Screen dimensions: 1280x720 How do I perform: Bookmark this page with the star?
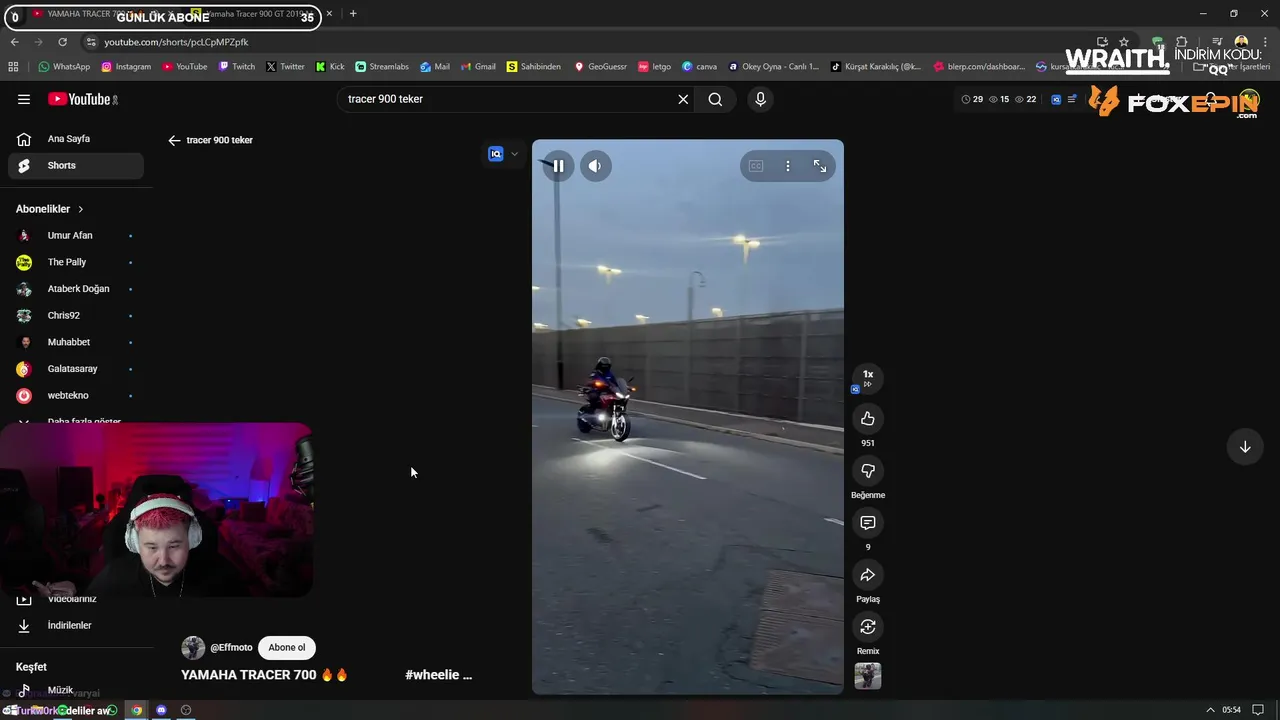[1124, 42]
